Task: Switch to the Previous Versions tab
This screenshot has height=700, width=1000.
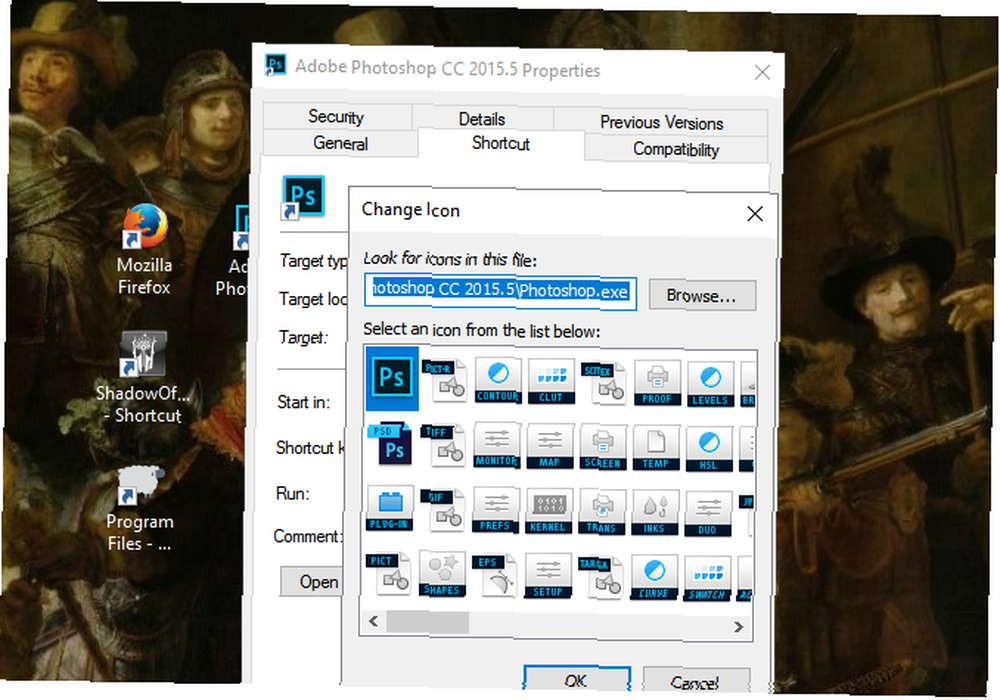Action: (661, 122)
